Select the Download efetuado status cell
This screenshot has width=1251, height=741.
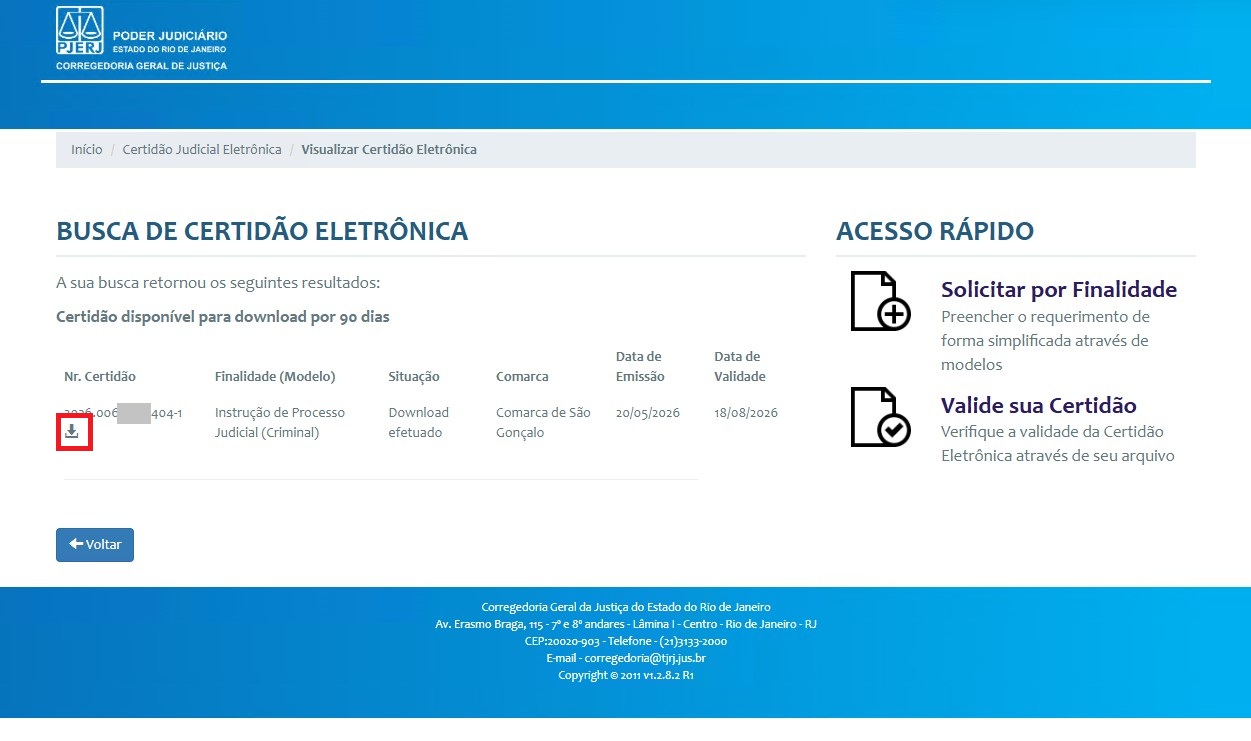pos(418,423)
